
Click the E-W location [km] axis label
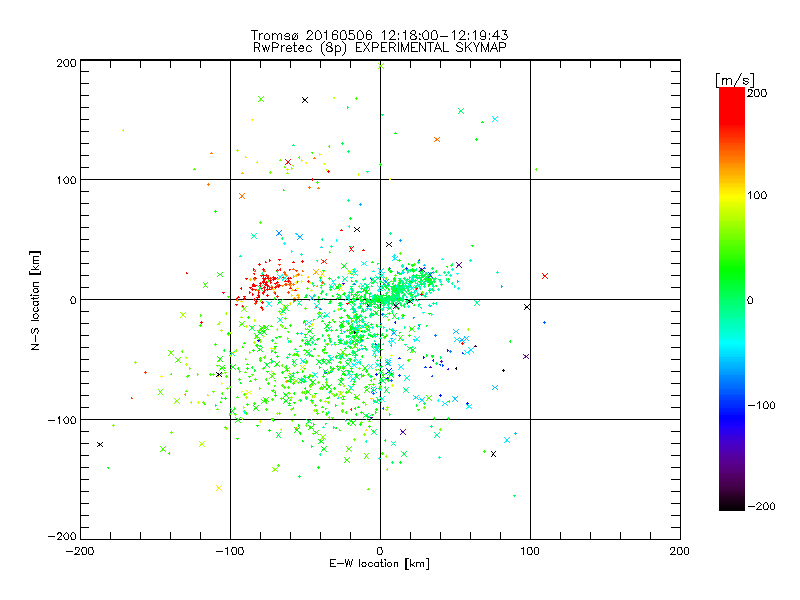[x=379, y=563]
